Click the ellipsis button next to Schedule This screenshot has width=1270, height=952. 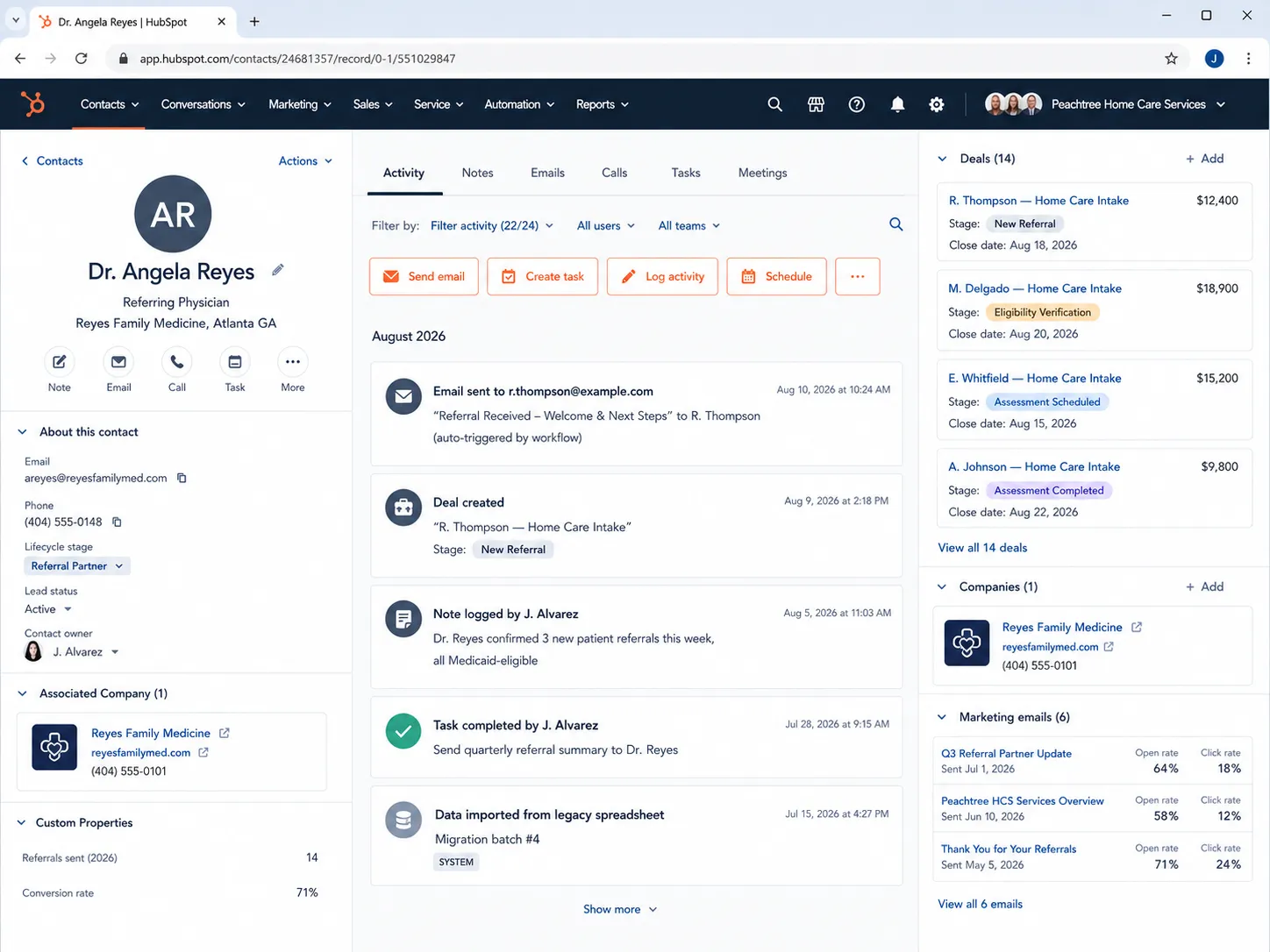click(858, 276)
